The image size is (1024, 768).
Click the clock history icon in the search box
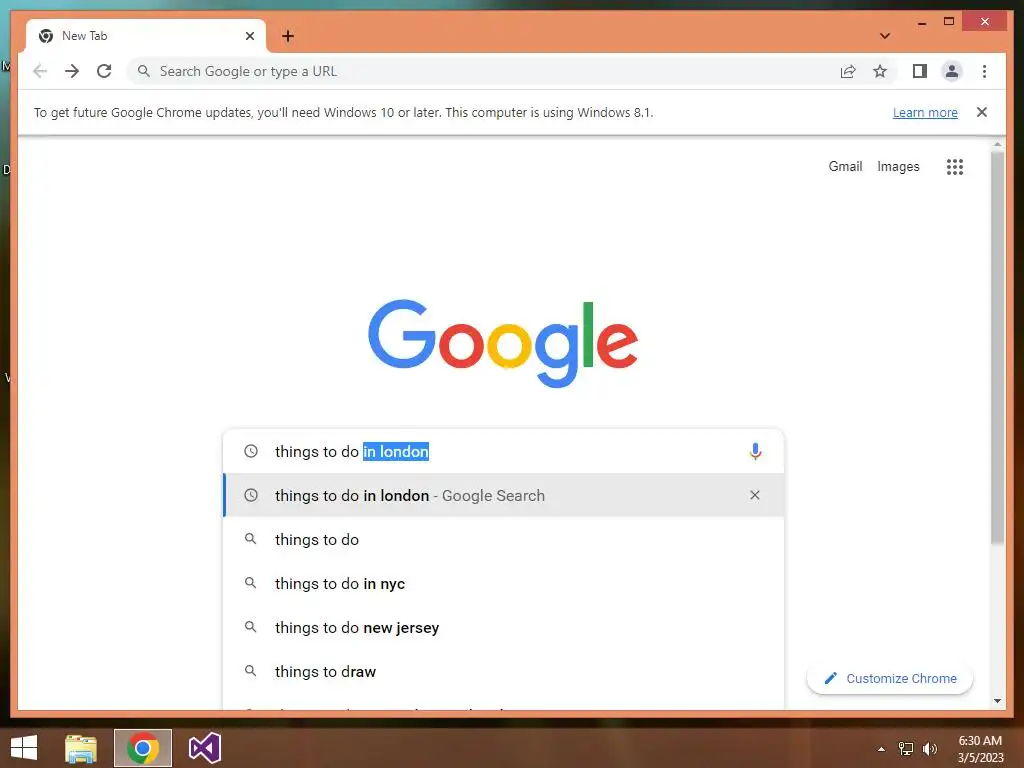coord(251,451)
